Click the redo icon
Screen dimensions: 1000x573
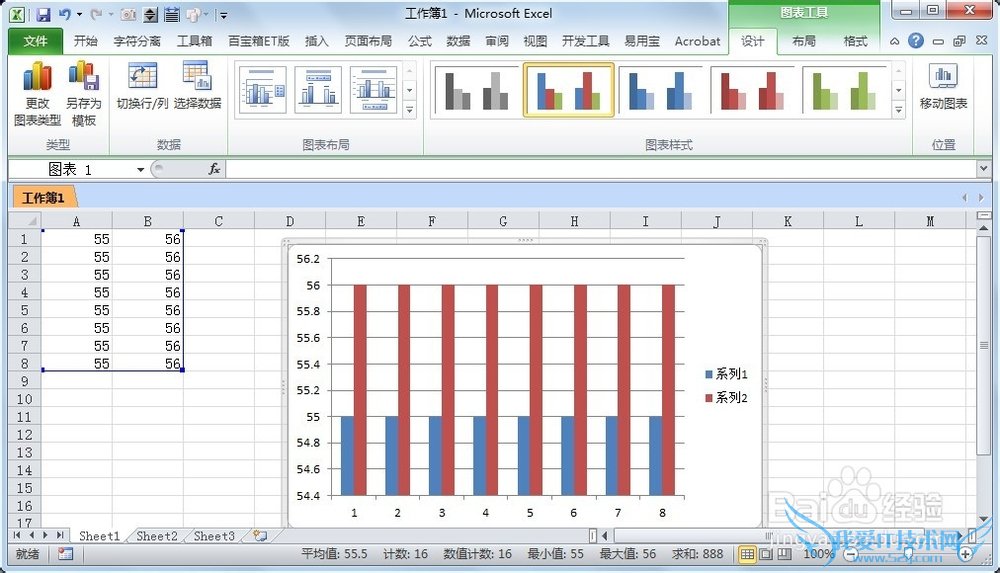pos(96,14)
